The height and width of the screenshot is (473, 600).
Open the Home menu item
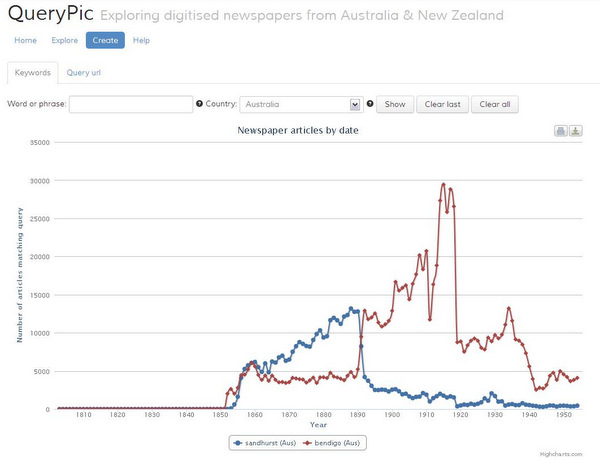[x=25, y=40]
